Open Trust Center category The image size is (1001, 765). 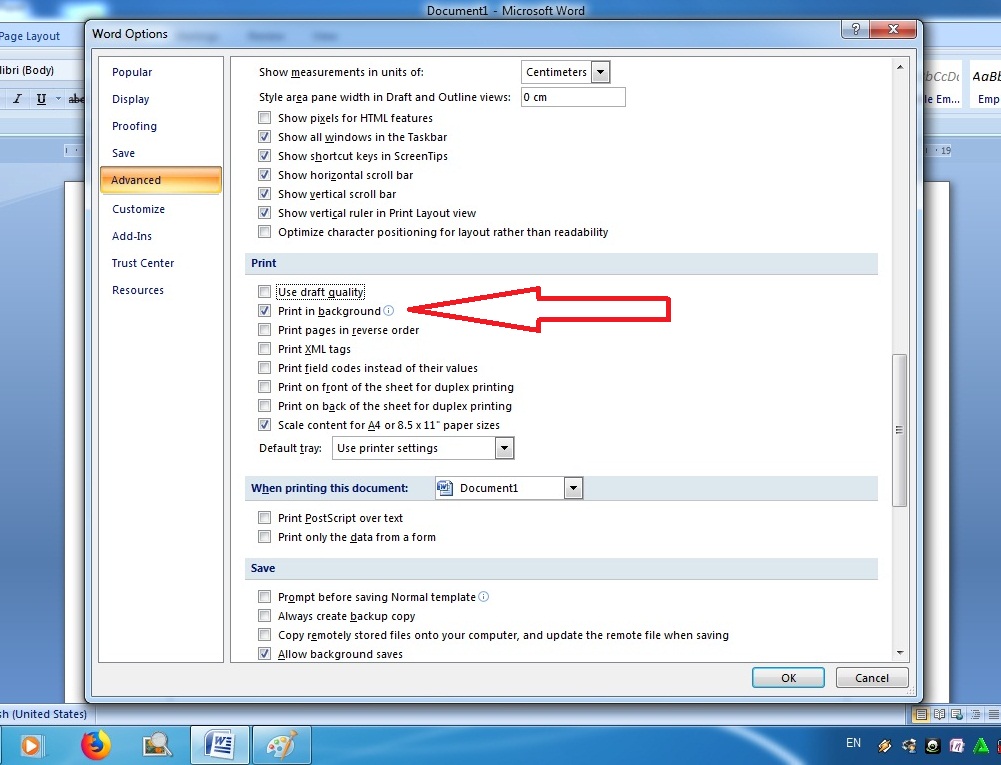click(x=143, y=263)
